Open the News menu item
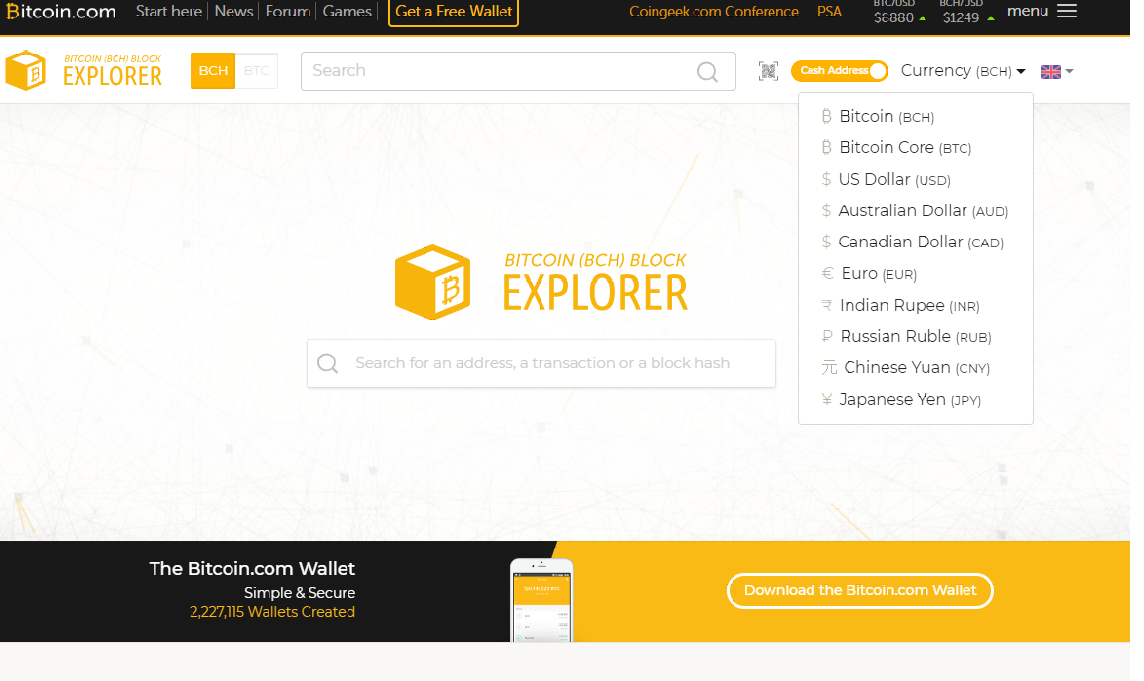Image resolution: width=1144 pixels, height=681 pixels. pos(233,11)
